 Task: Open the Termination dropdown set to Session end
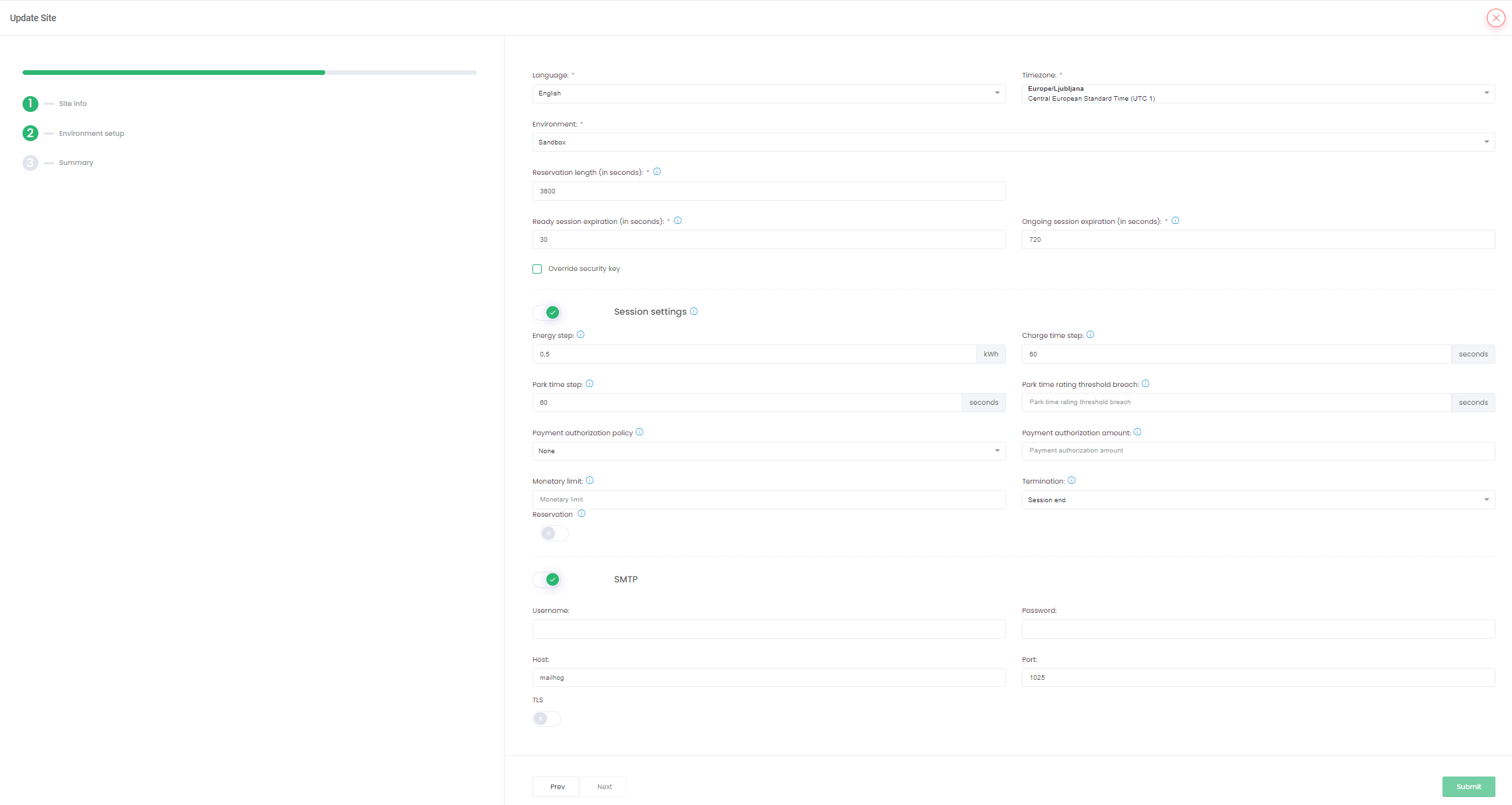[x=1258, y=500]
